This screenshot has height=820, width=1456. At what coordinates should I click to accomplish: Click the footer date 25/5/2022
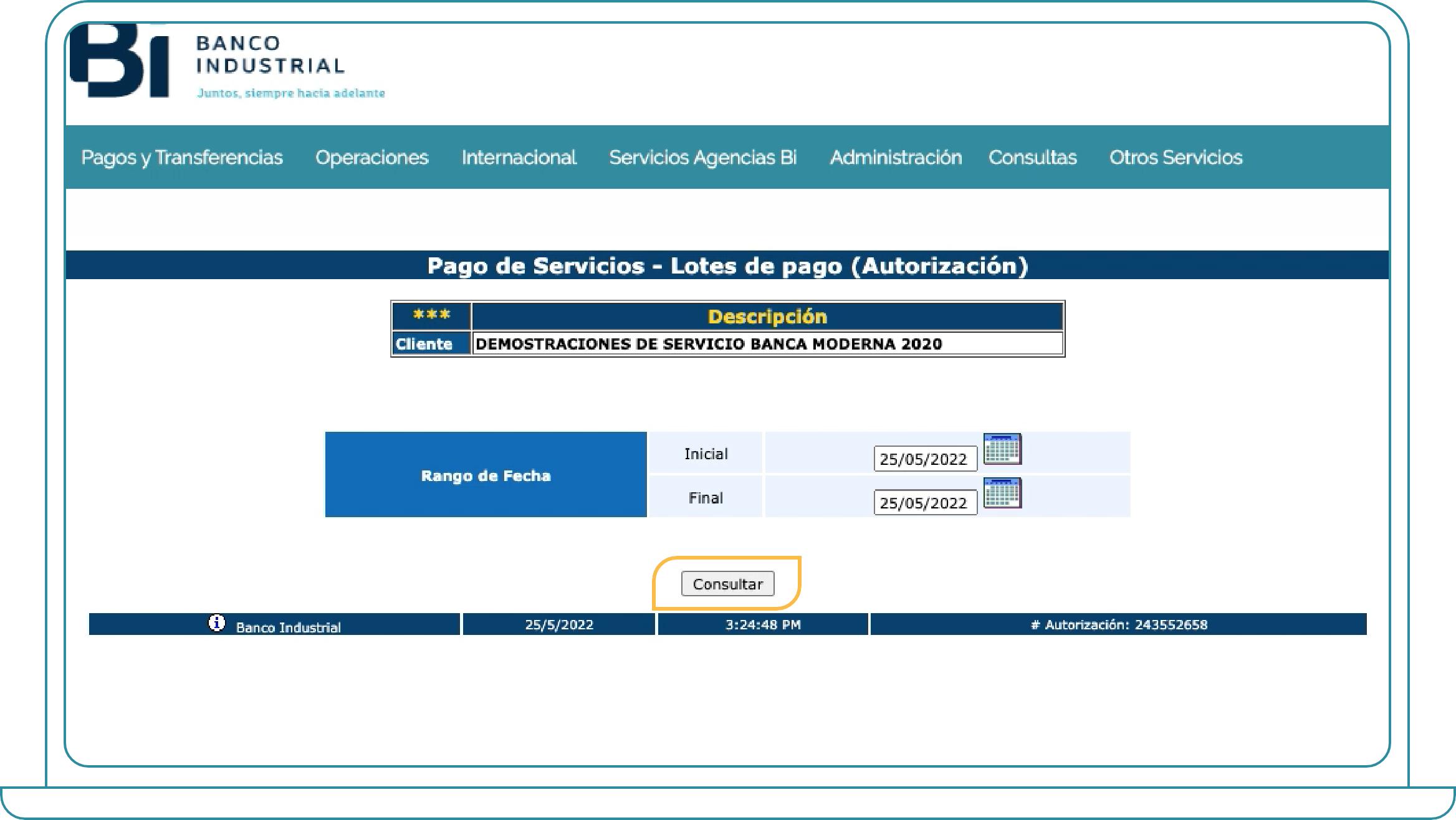tap(559, 624)
